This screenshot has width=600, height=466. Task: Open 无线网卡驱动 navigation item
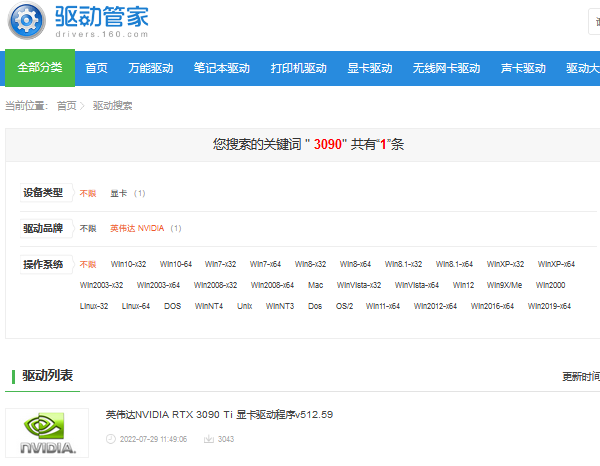[446, 68]
